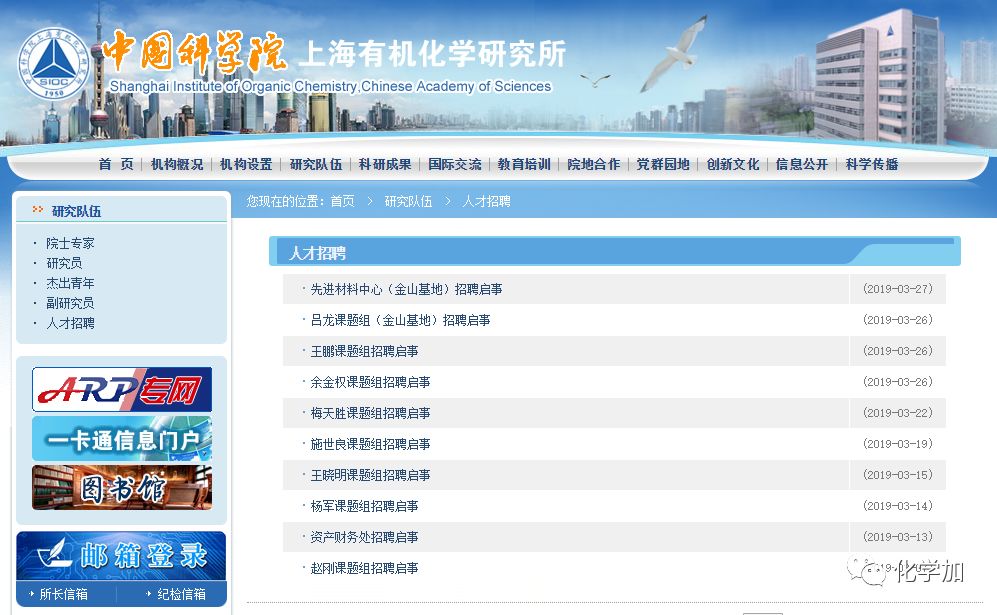
Task: View 梅天胜课题组招聘启事 announcement
Action: [x=370, y=413]
